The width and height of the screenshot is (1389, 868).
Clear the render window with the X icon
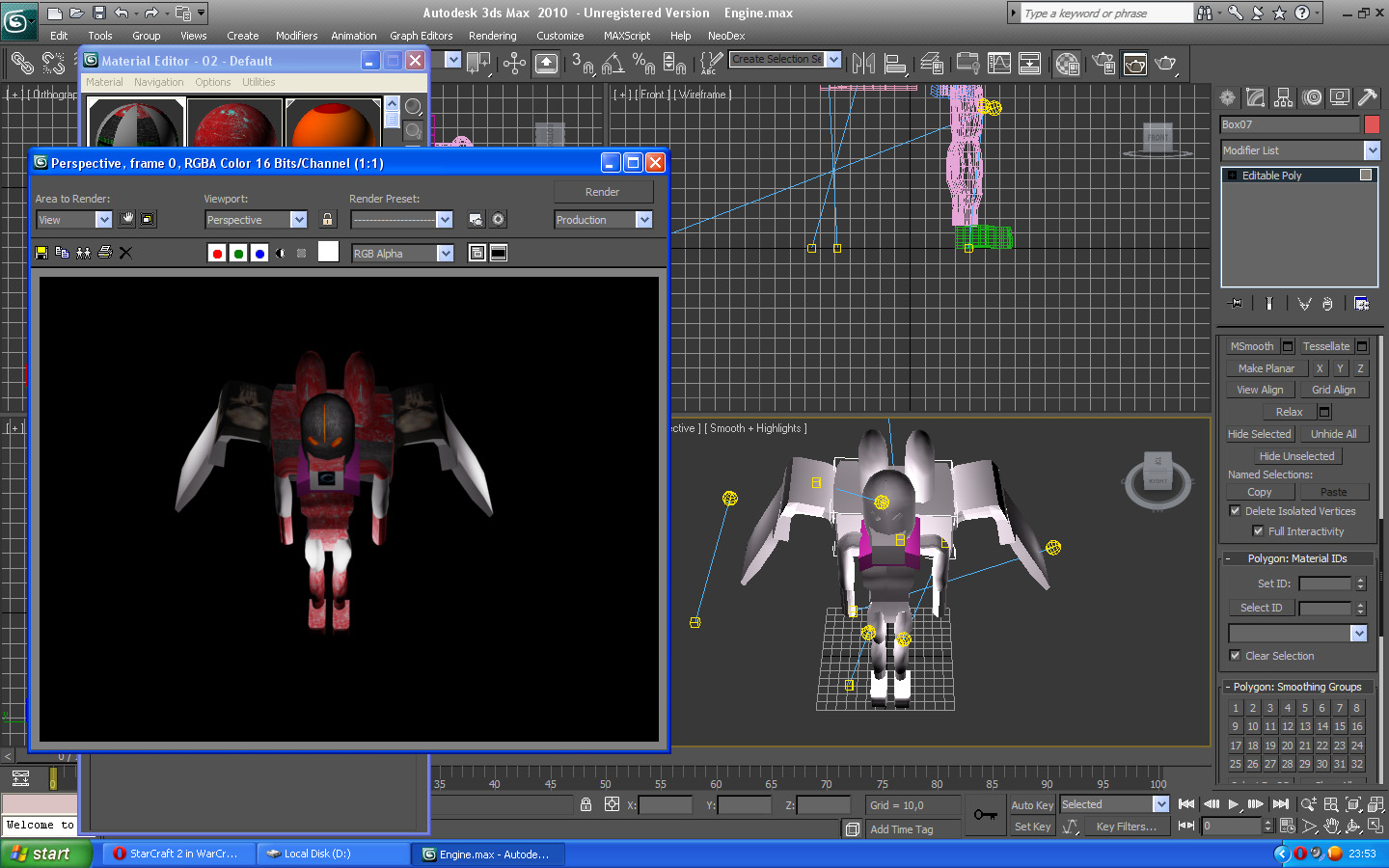point(125,253)
